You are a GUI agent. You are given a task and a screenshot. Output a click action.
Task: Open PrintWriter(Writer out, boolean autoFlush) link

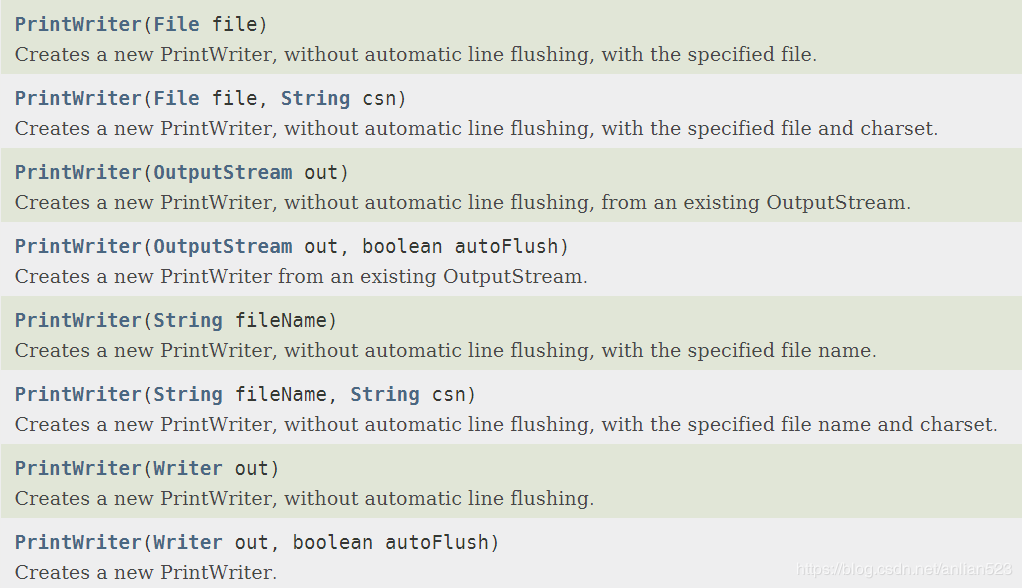(x=78, y=542)
